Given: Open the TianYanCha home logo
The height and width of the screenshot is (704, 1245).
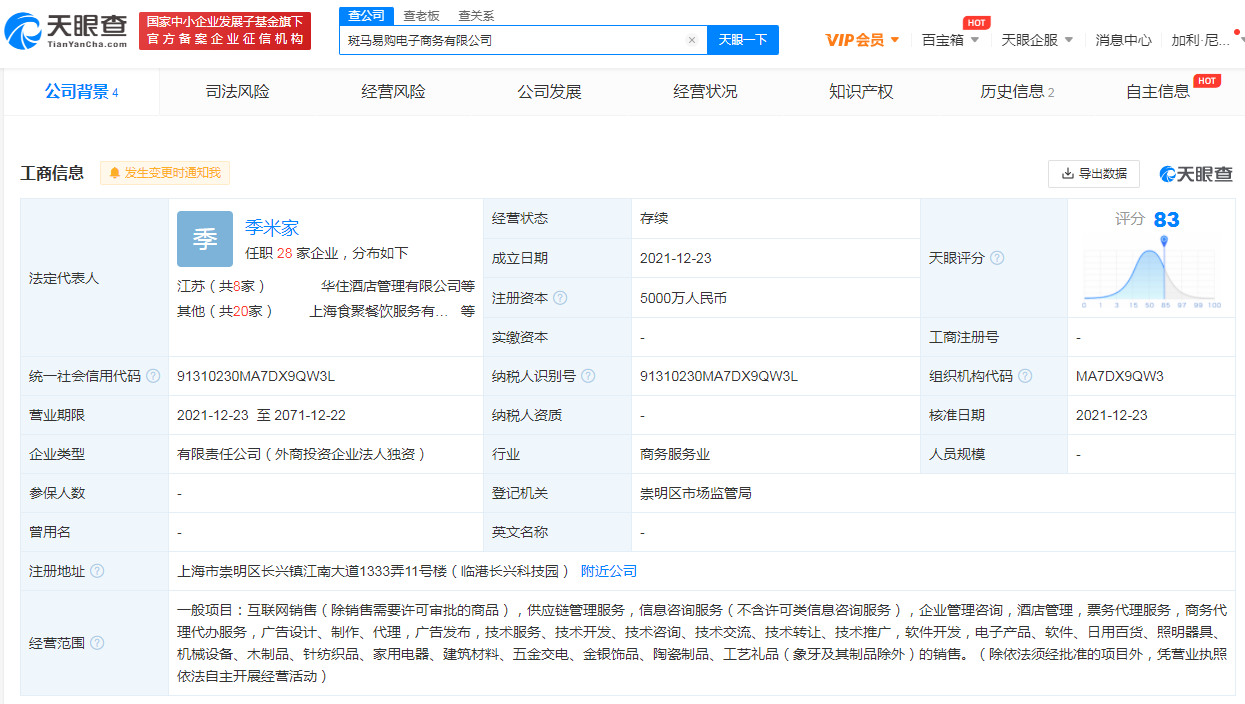Looking at the screenshot, I should click(x=66, y=31).
